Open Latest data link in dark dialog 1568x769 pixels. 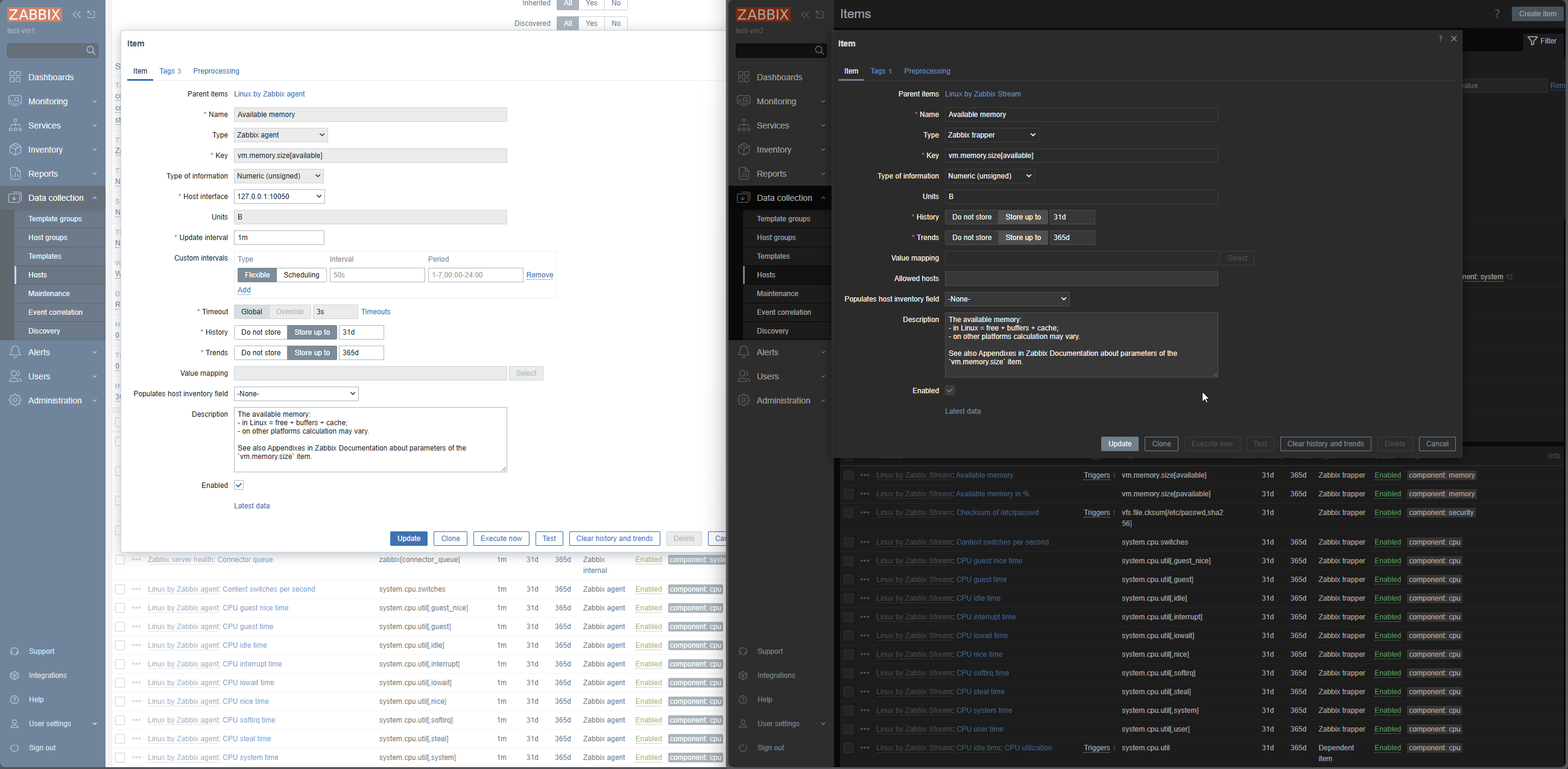[963, 412]
